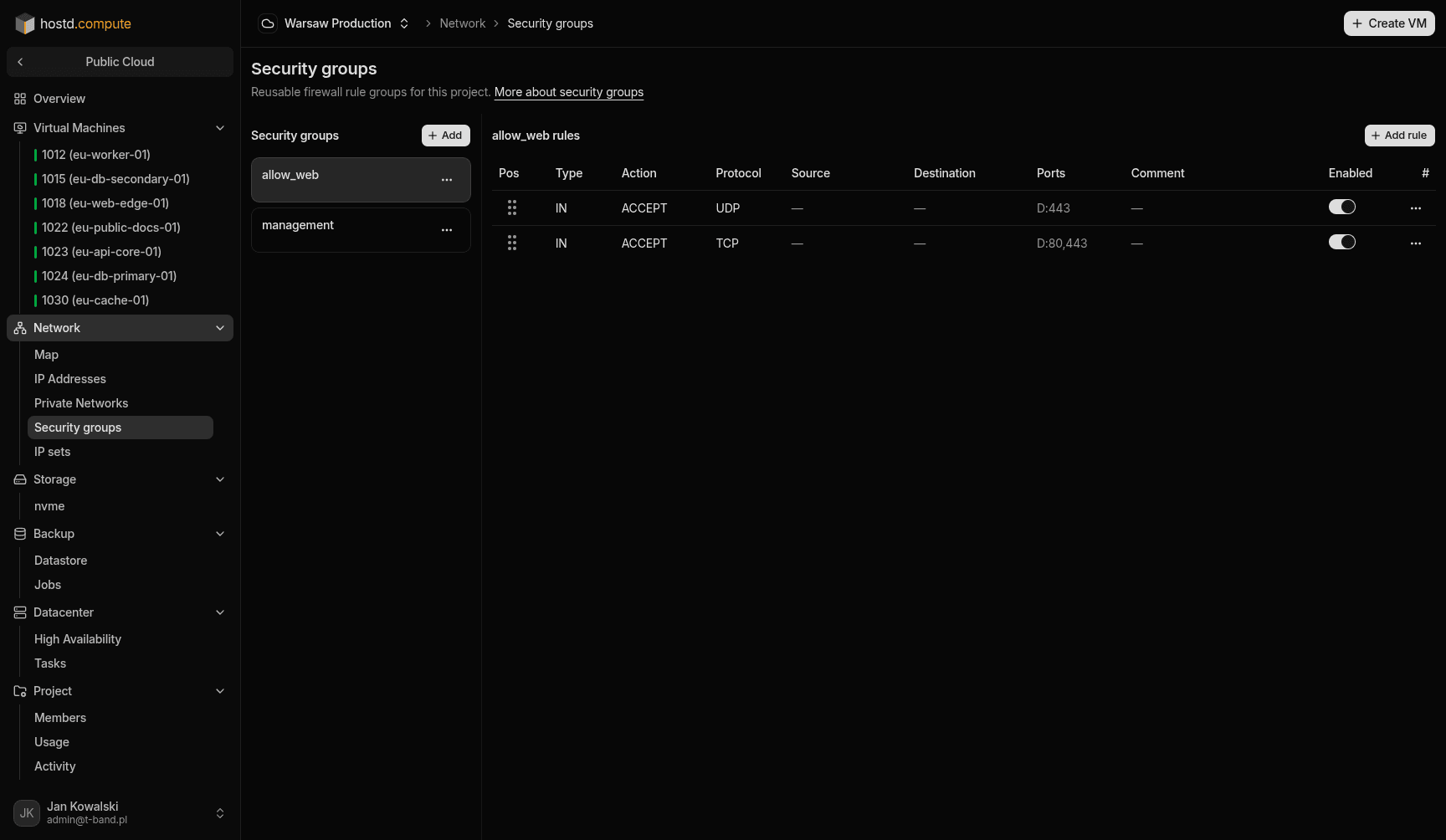The height and width of the screenshot is (840, 1446).
Task: Add a new security group
Action: coord(446,136)
